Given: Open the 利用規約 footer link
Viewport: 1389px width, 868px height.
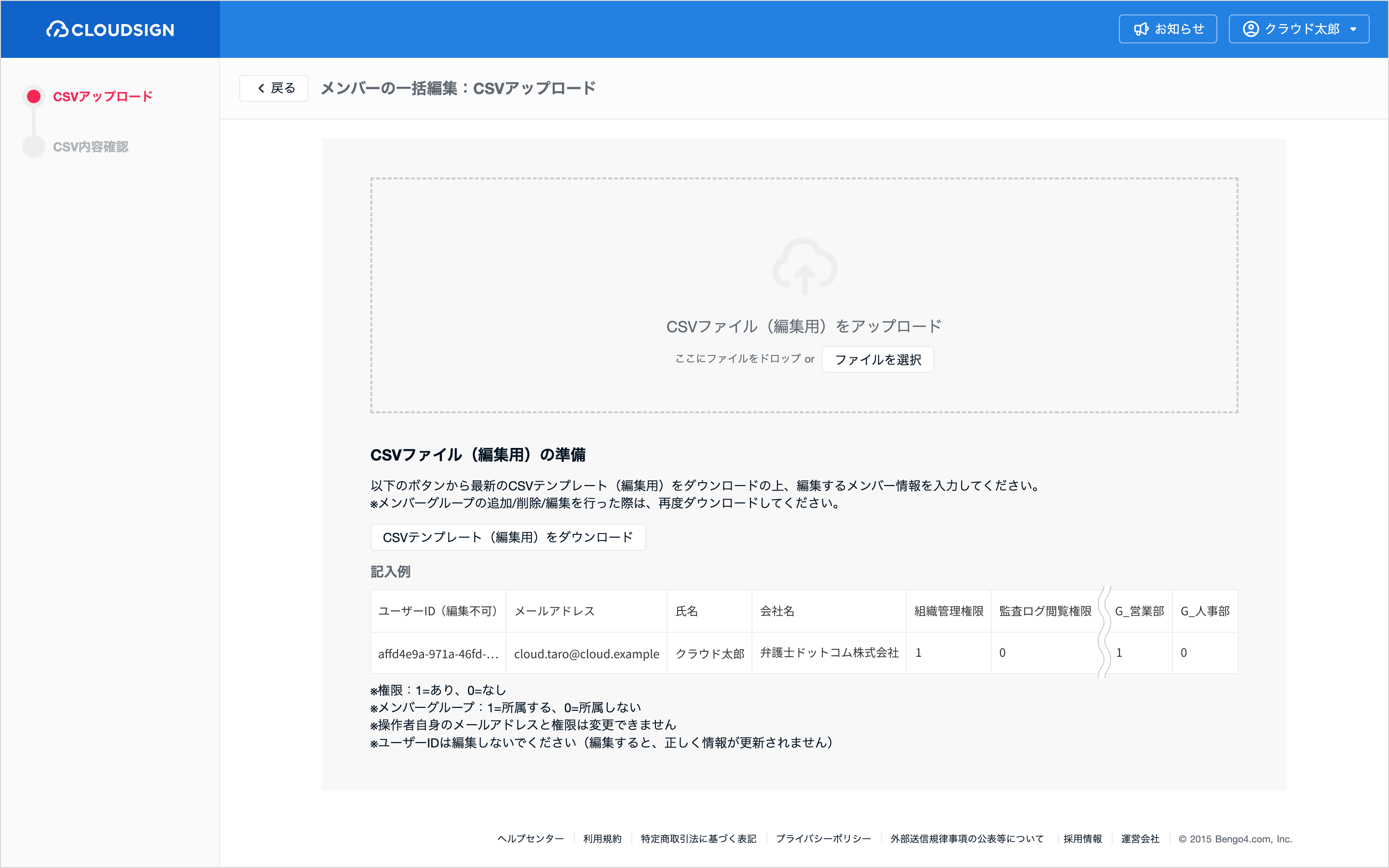Looking at the screenshot, I should pyautogui.click(x=602, y=839).
